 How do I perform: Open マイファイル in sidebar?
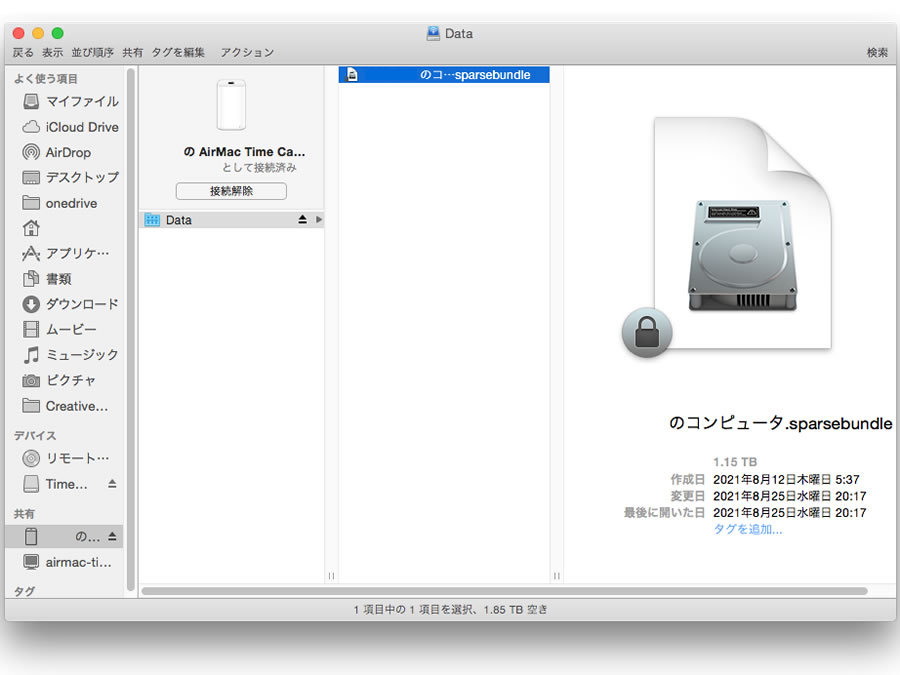click(x=70, y=102)
